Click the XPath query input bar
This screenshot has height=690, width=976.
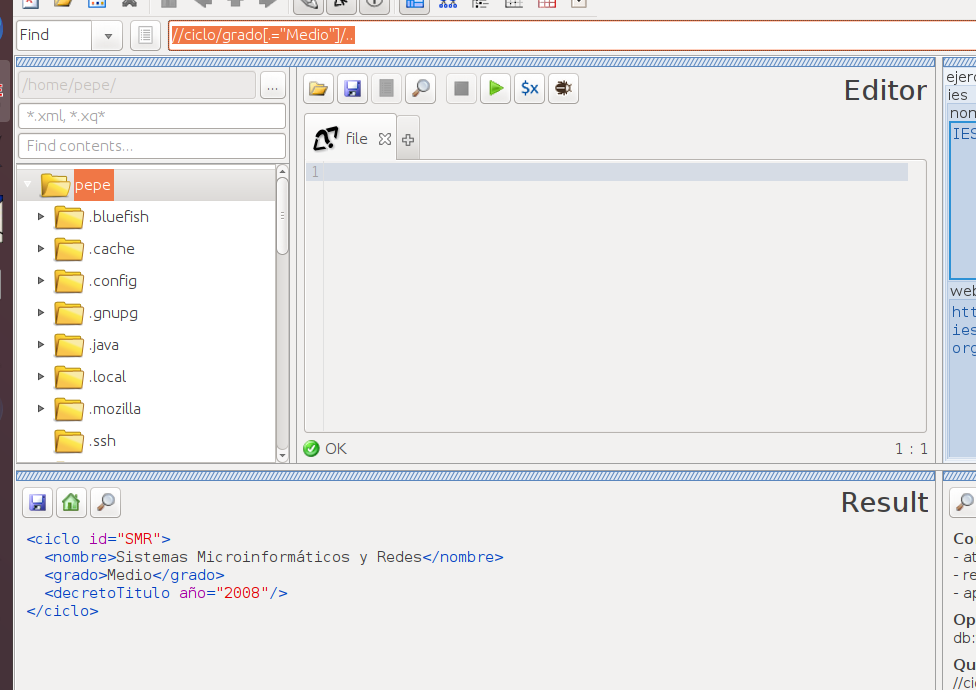(x=573, y=35)
